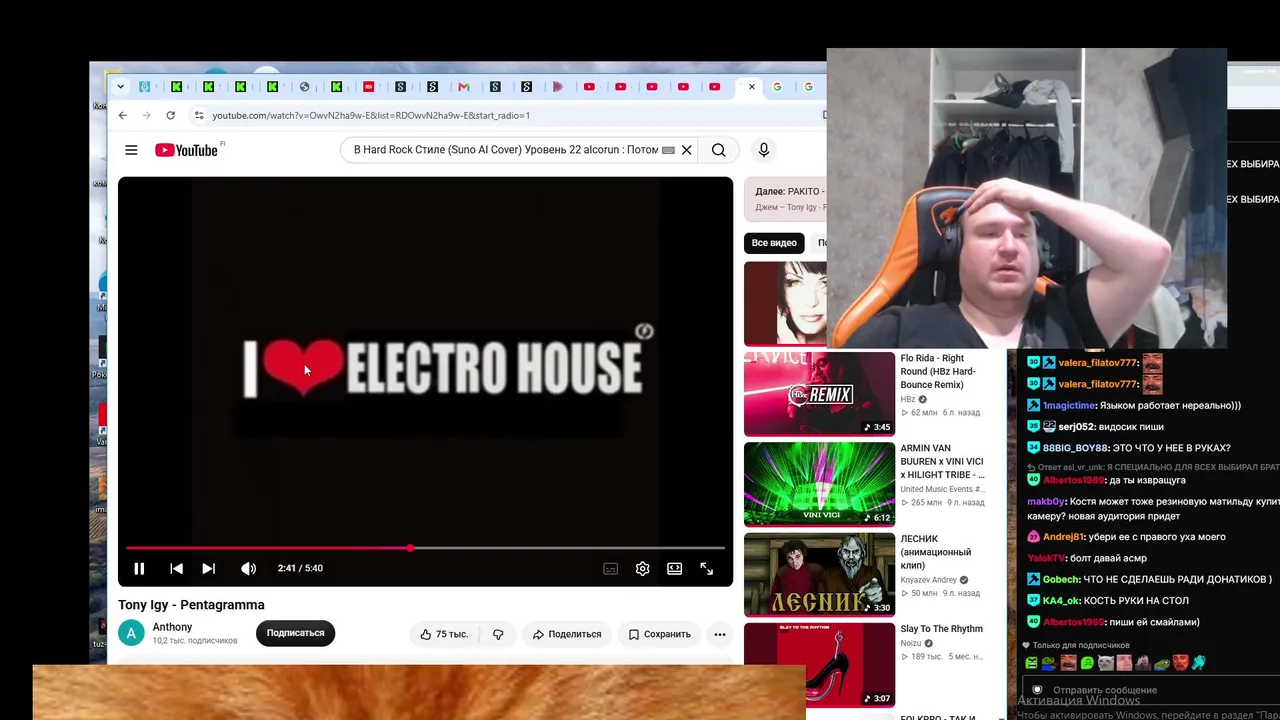Click chat username 88BIG_BOY88
This screenshot has width=1280, height=720.
(1076, 448)
